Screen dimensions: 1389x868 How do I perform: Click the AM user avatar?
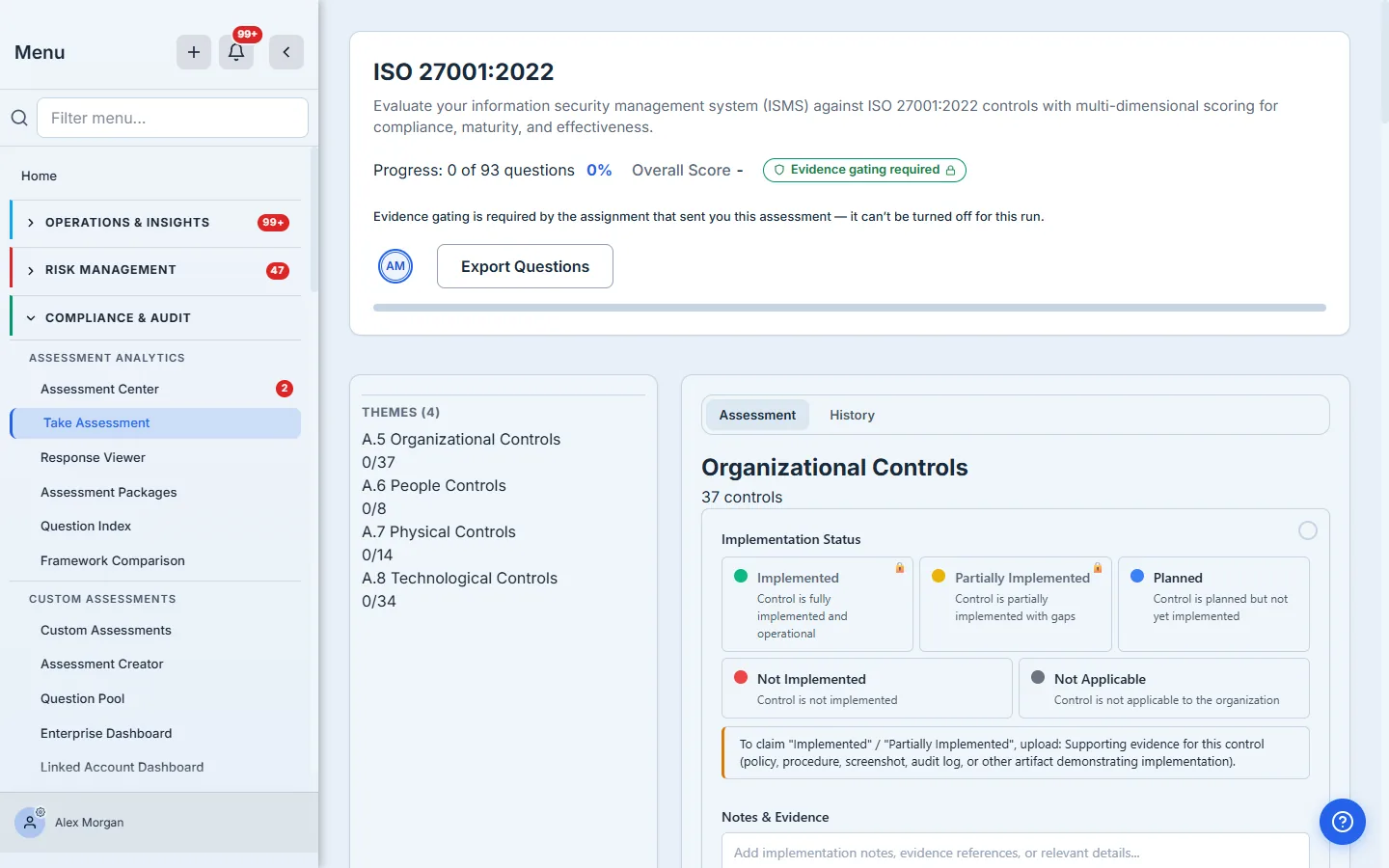[395, 266]
